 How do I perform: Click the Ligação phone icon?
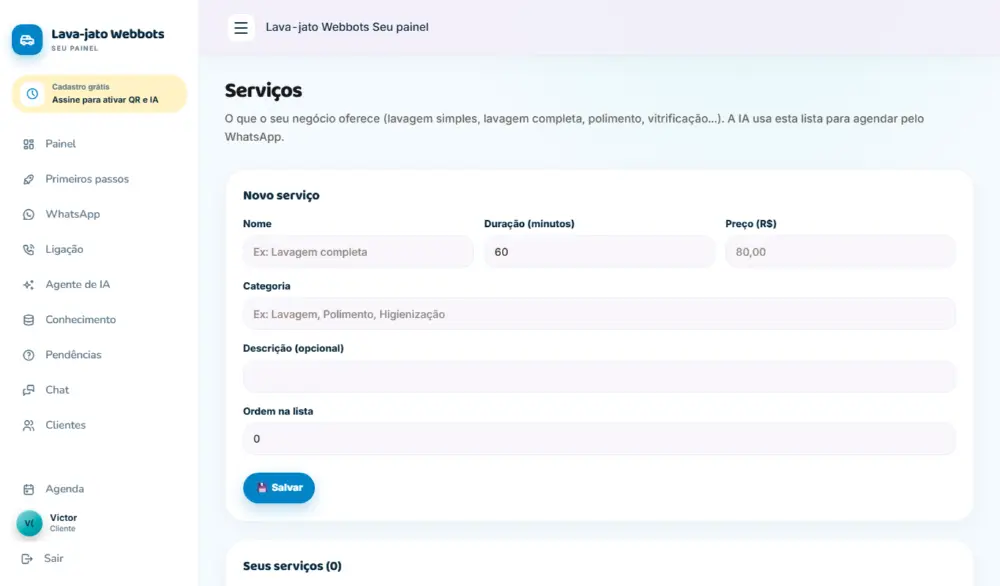[x=29, y=249]
